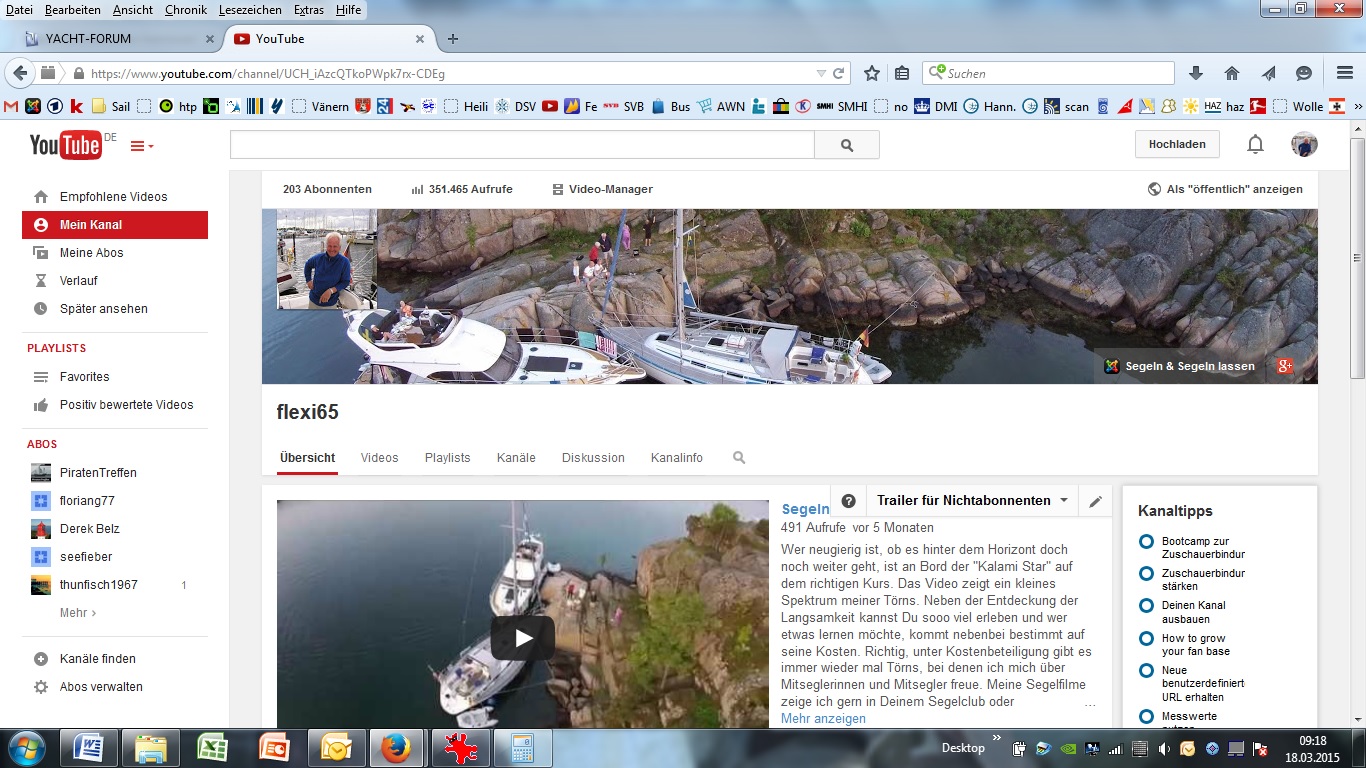
Task: Click the search magnifier button
Action: (847, 145)
